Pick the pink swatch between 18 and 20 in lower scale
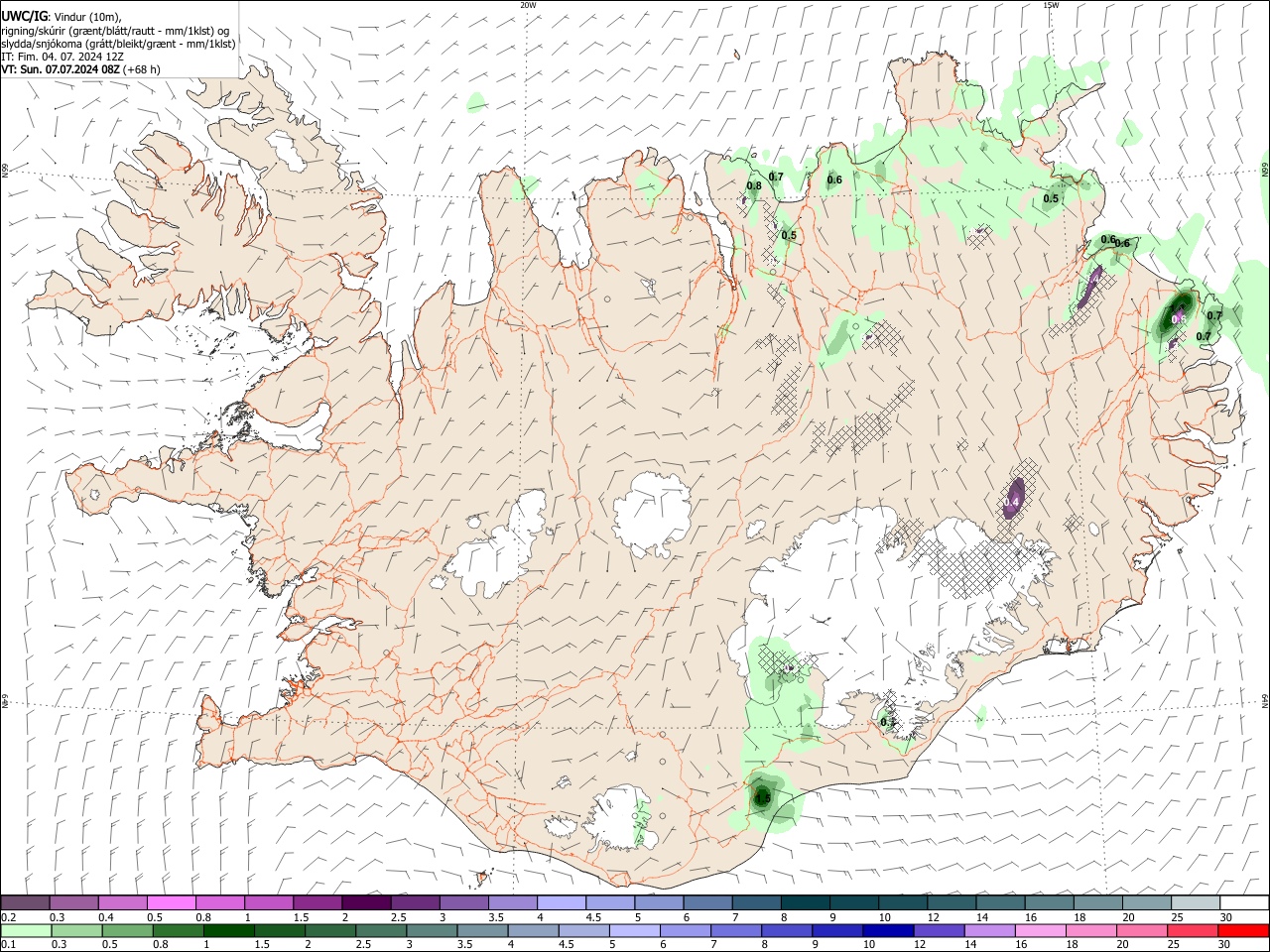The height and width of the screenshot is (952, 1270). (x=1090, y=930)
